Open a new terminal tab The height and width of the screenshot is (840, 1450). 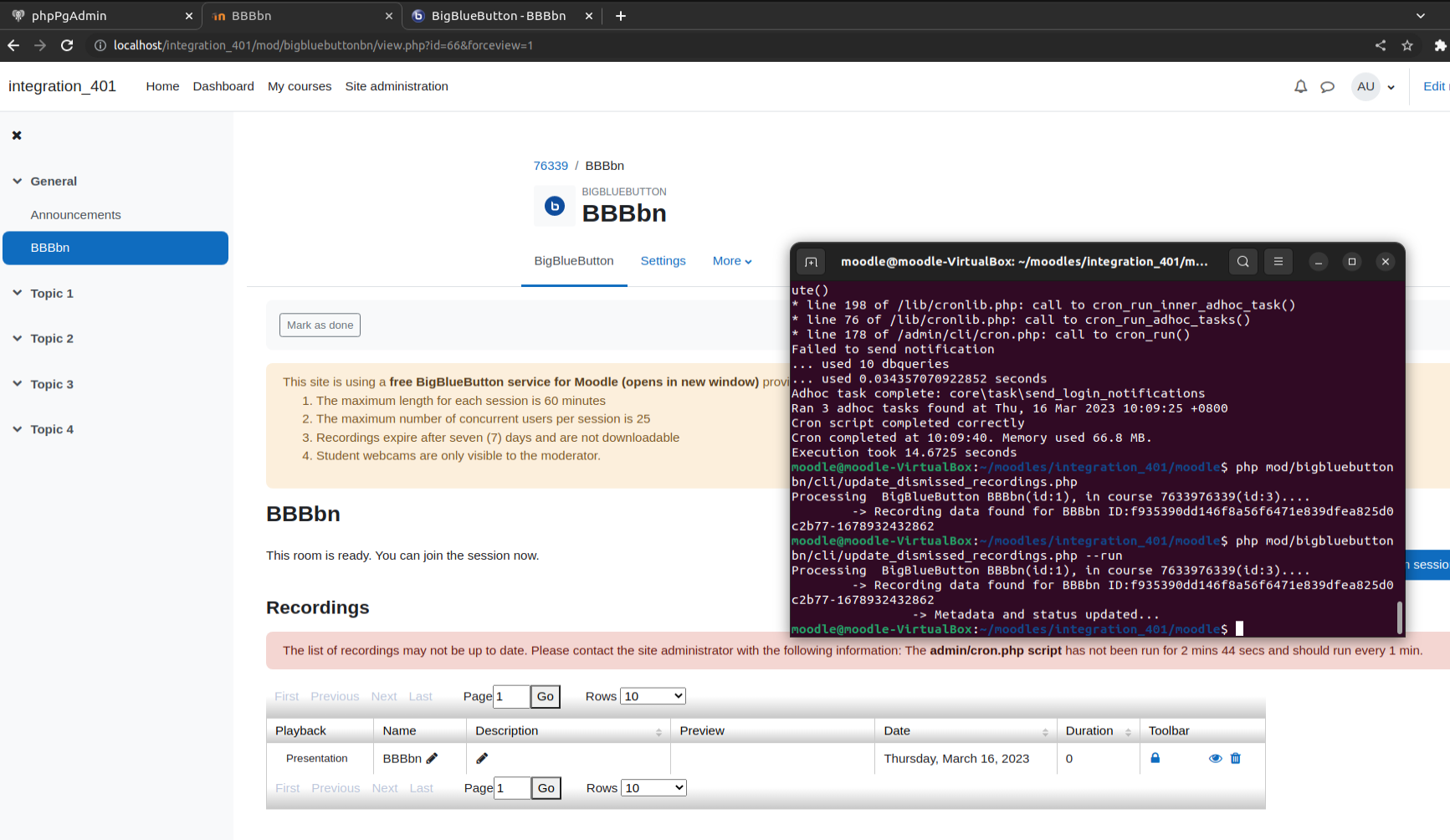[x=811, y=262]
